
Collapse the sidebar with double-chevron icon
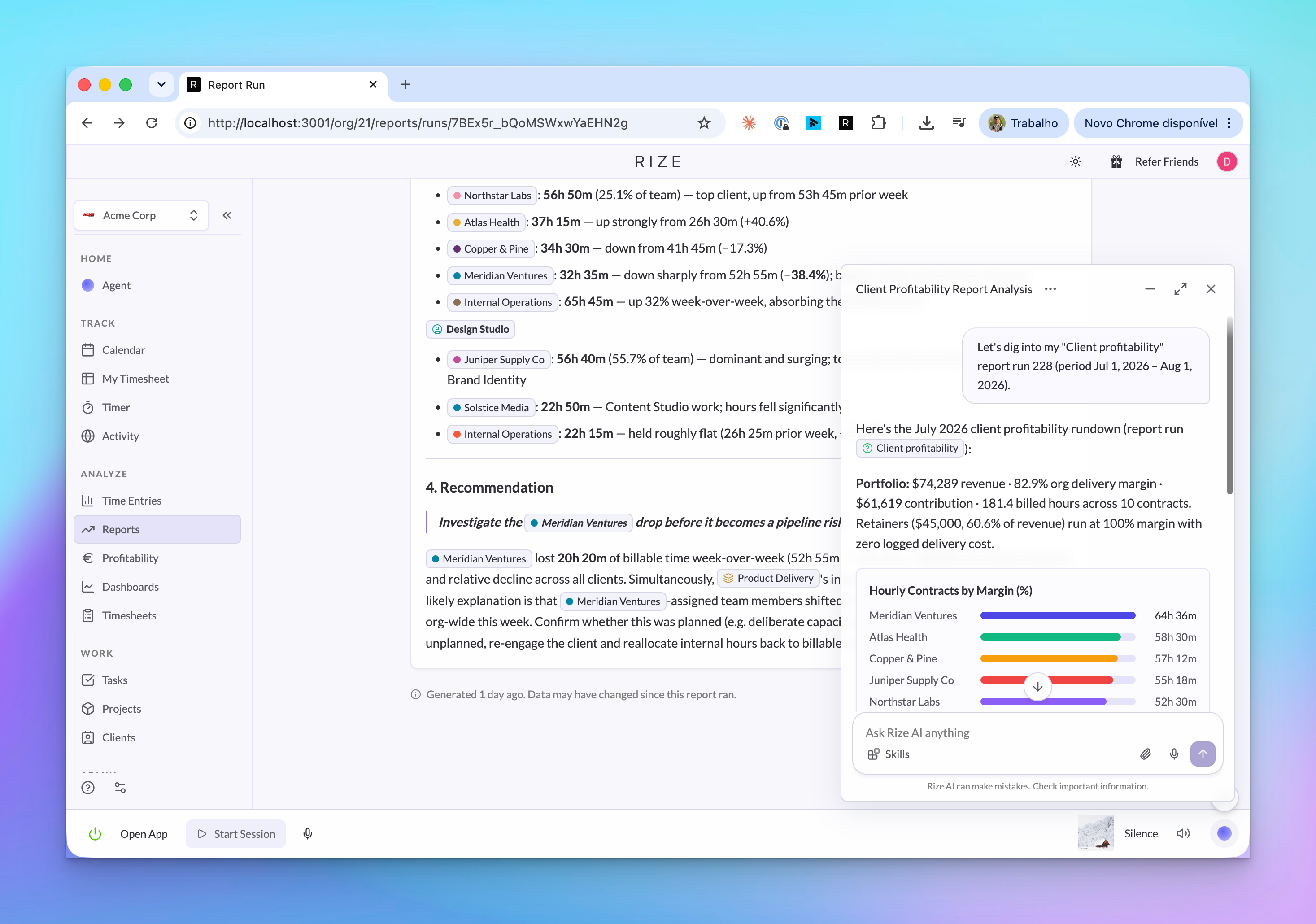coord(227,215)
